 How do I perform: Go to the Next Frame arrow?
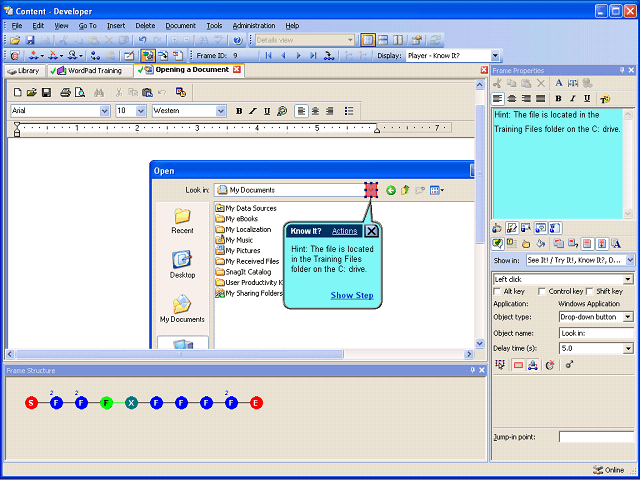click(x=298, y=56)
